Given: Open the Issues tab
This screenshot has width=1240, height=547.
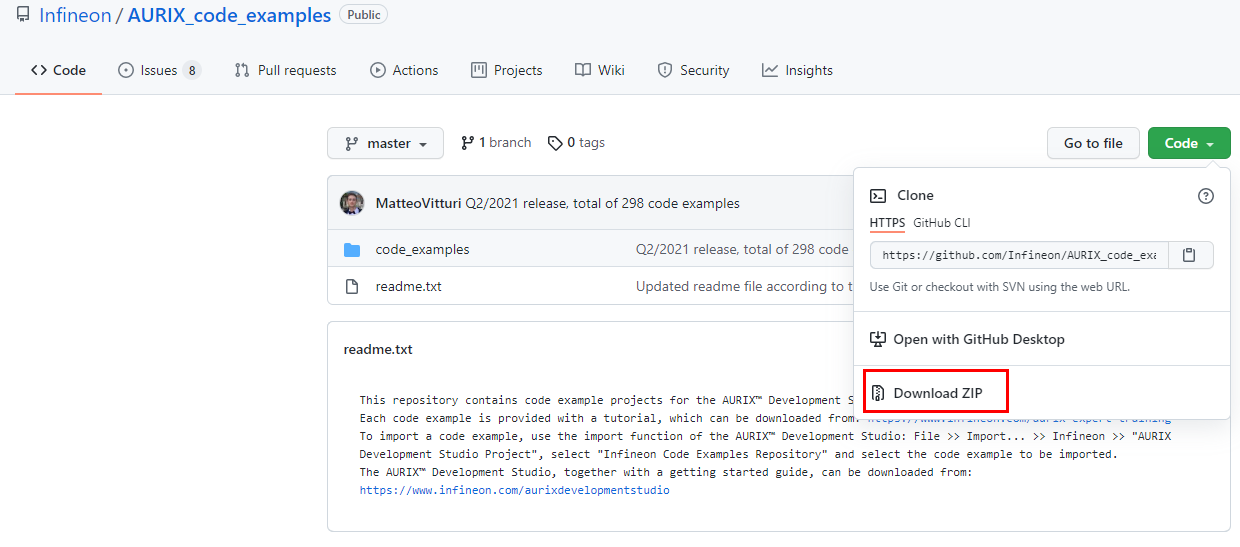Looking at the screenshot, I should coord(159,70).
